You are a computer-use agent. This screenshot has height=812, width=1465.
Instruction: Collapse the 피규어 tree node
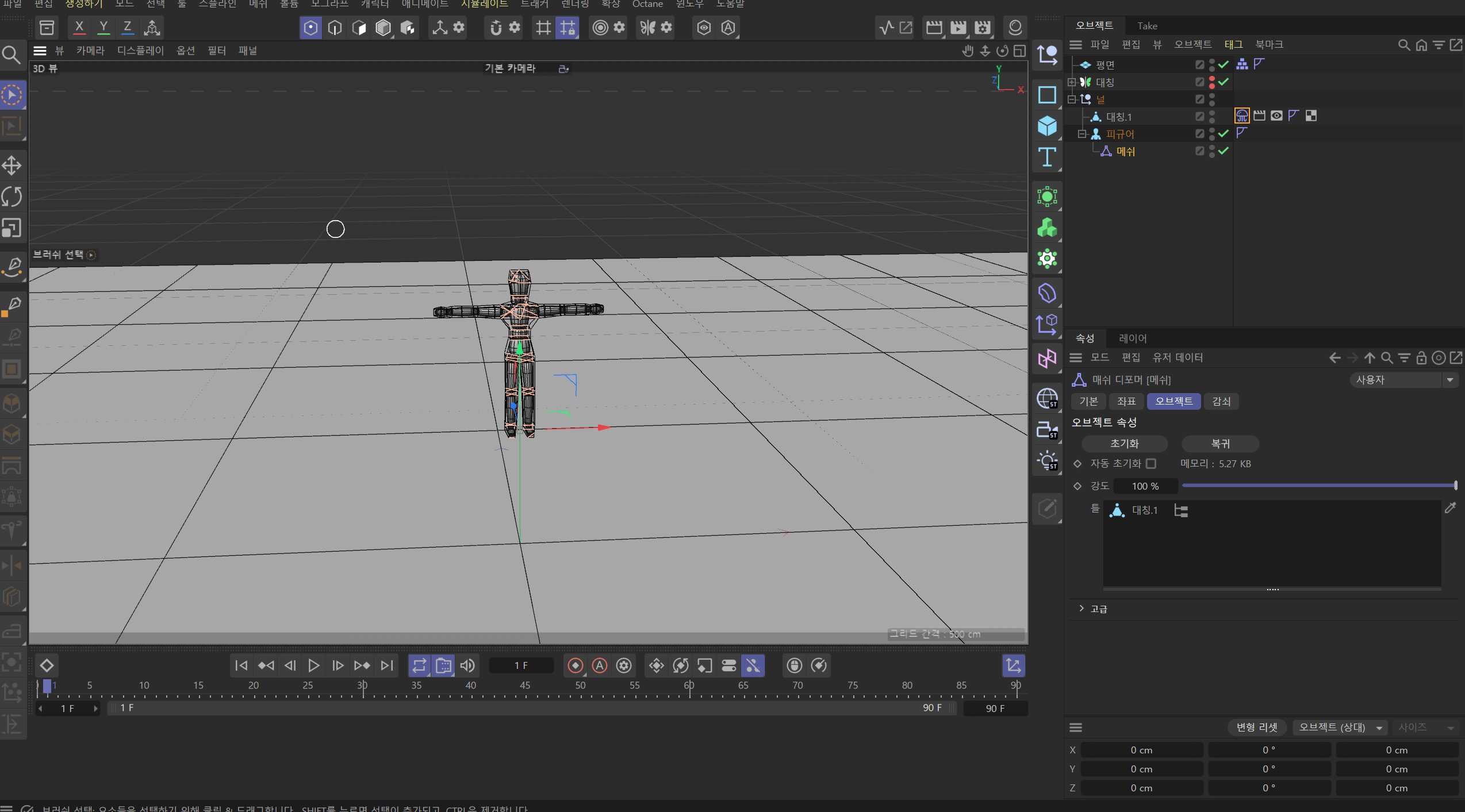pos(1082,134)
